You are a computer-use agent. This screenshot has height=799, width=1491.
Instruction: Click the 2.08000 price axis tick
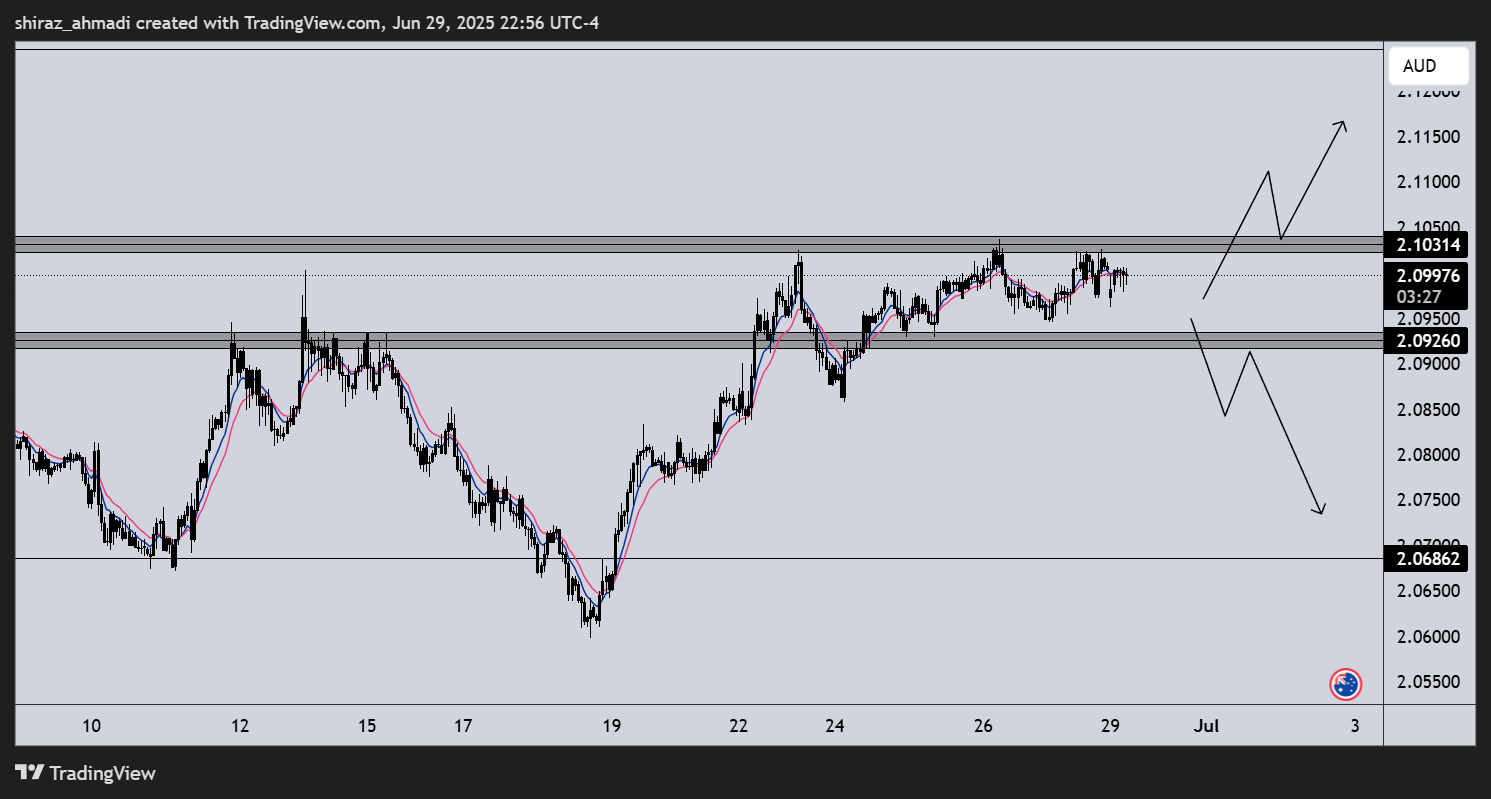tap(1430, 455)
